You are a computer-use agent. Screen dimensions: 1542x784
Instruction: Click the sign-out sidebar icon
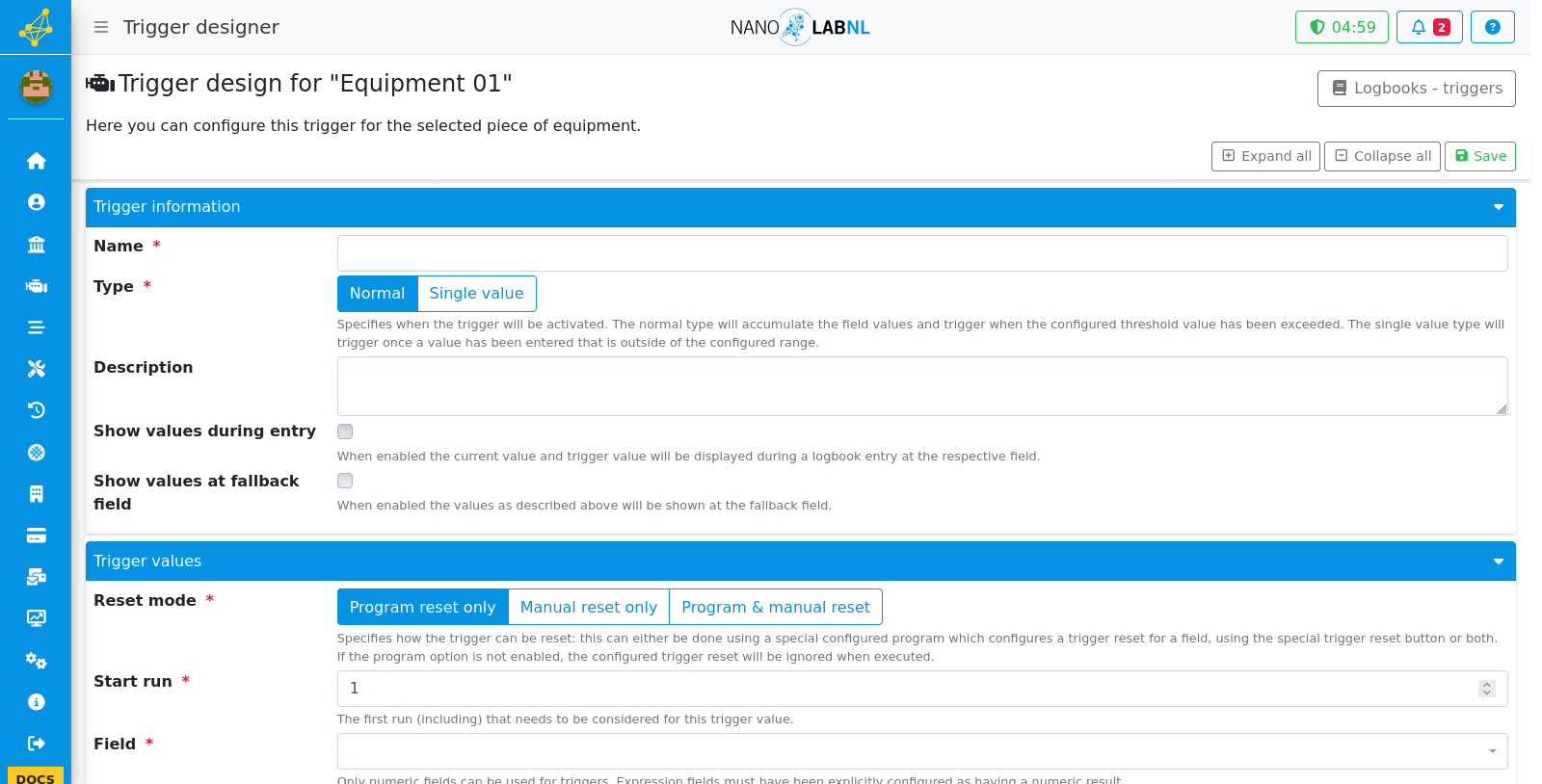(36, 744)
